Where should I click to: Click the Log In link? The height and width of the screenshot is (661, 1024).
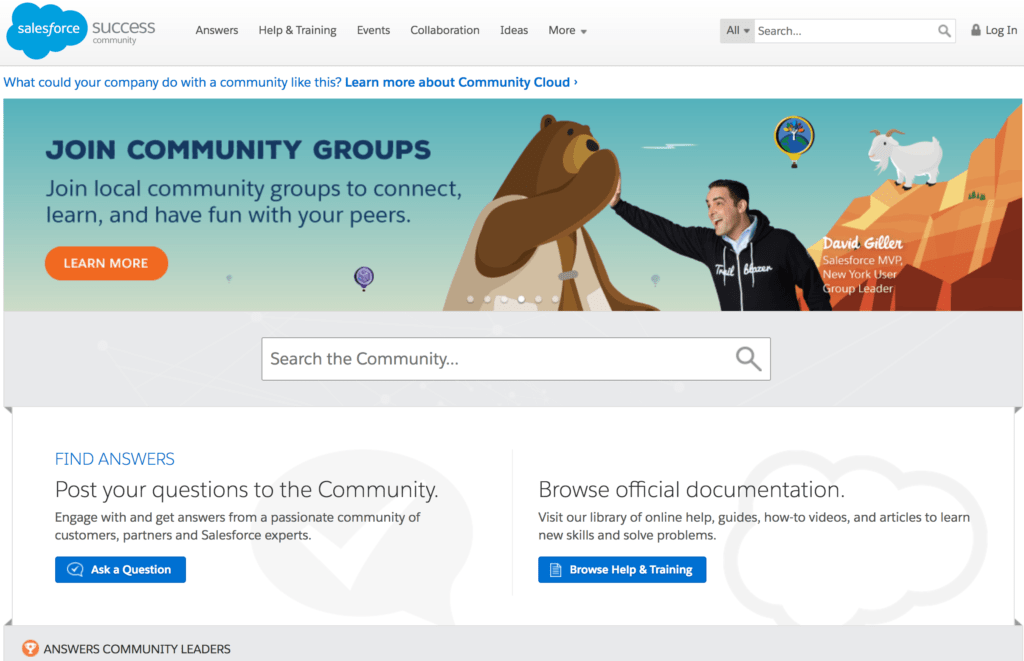point(1001,30)
